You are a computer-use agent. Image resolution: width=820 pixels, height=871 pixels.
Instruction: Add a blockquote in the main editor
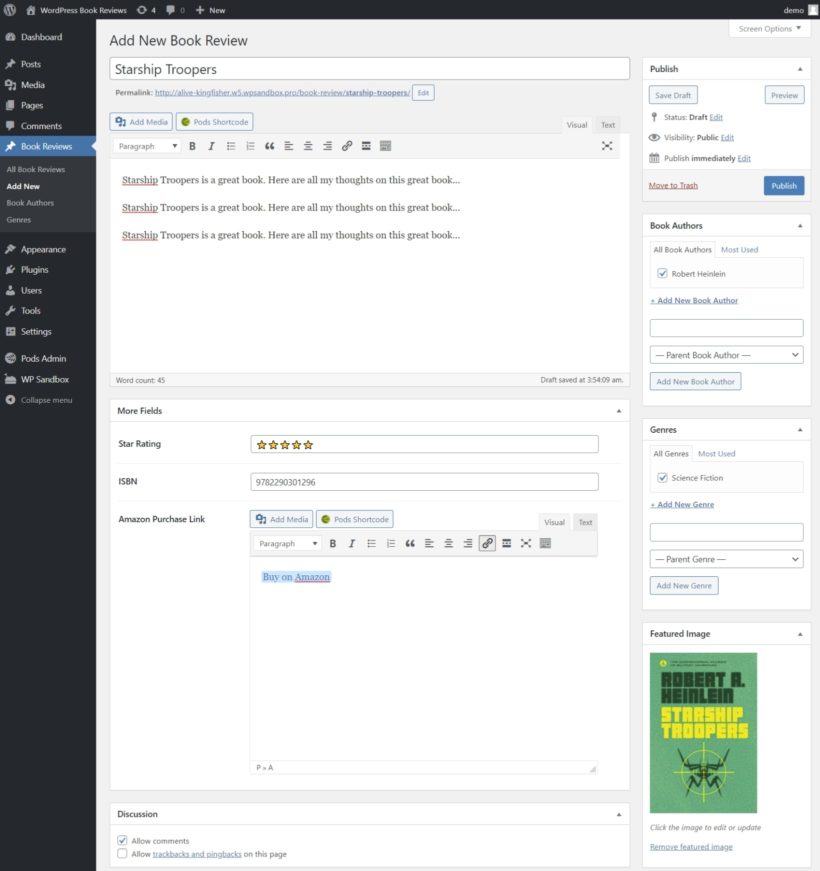pyautogui.click(x=268, y=145)
